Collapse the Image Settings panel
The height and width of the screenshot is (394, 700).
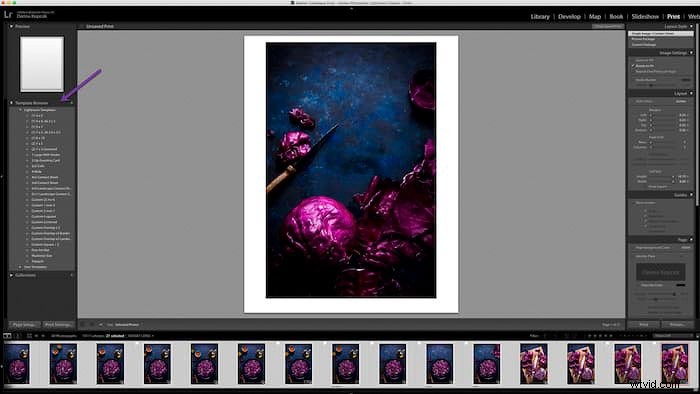[x=691, y=53]
